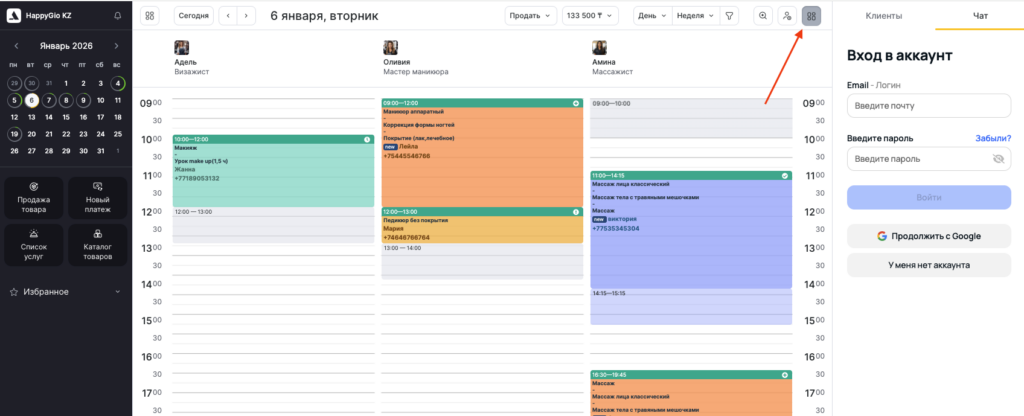
Task: Click the notification bell icon
Action: click(x=118, y=16)
